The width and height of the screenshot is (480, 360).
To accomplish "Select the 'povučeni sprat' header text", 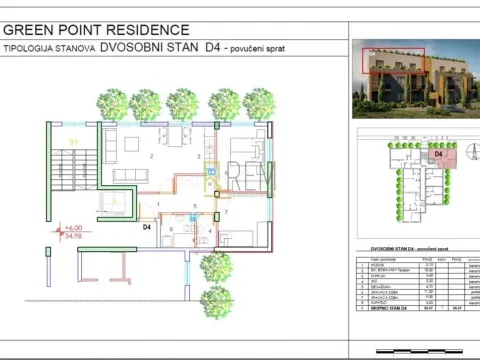I will (258, 49).
